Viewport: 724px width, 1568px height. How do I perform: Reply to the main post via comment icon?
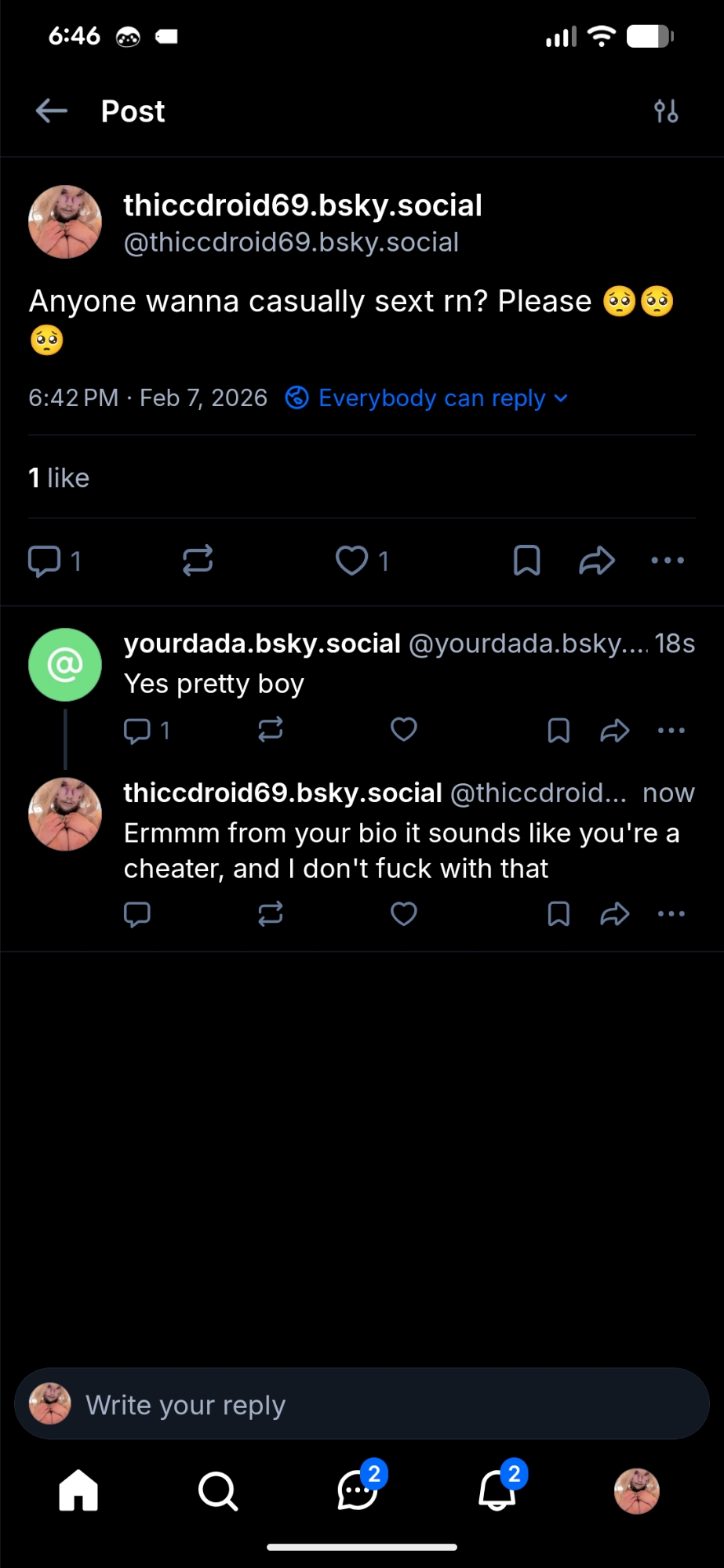click(x=45, y=561)
